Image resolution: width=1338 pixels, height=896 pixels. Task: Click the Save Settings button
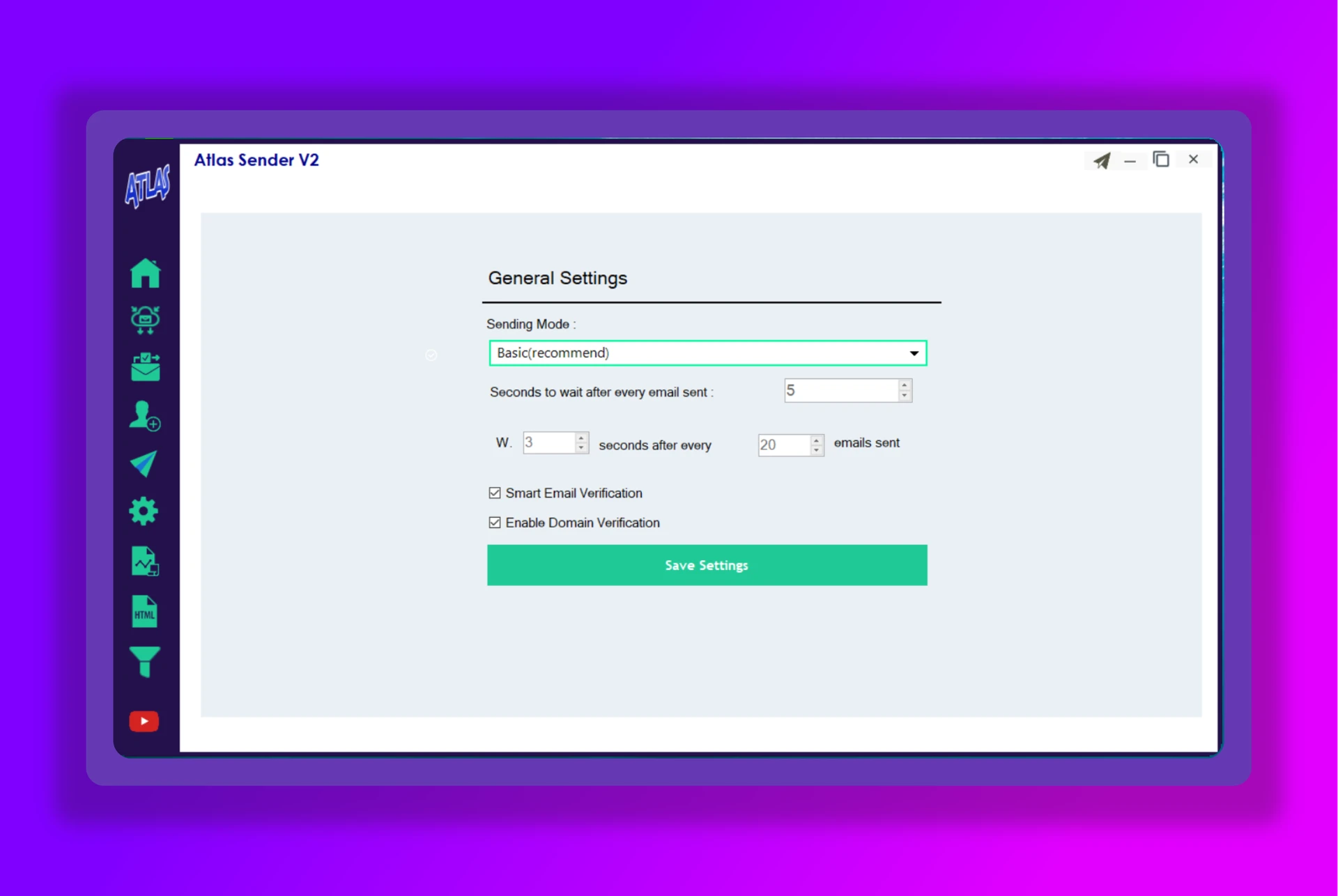[x=707, y=565]
